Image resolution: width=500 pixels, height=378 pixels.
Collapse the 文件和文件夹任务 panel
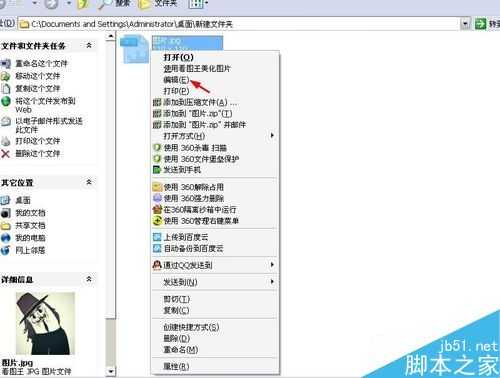point(89,45)
